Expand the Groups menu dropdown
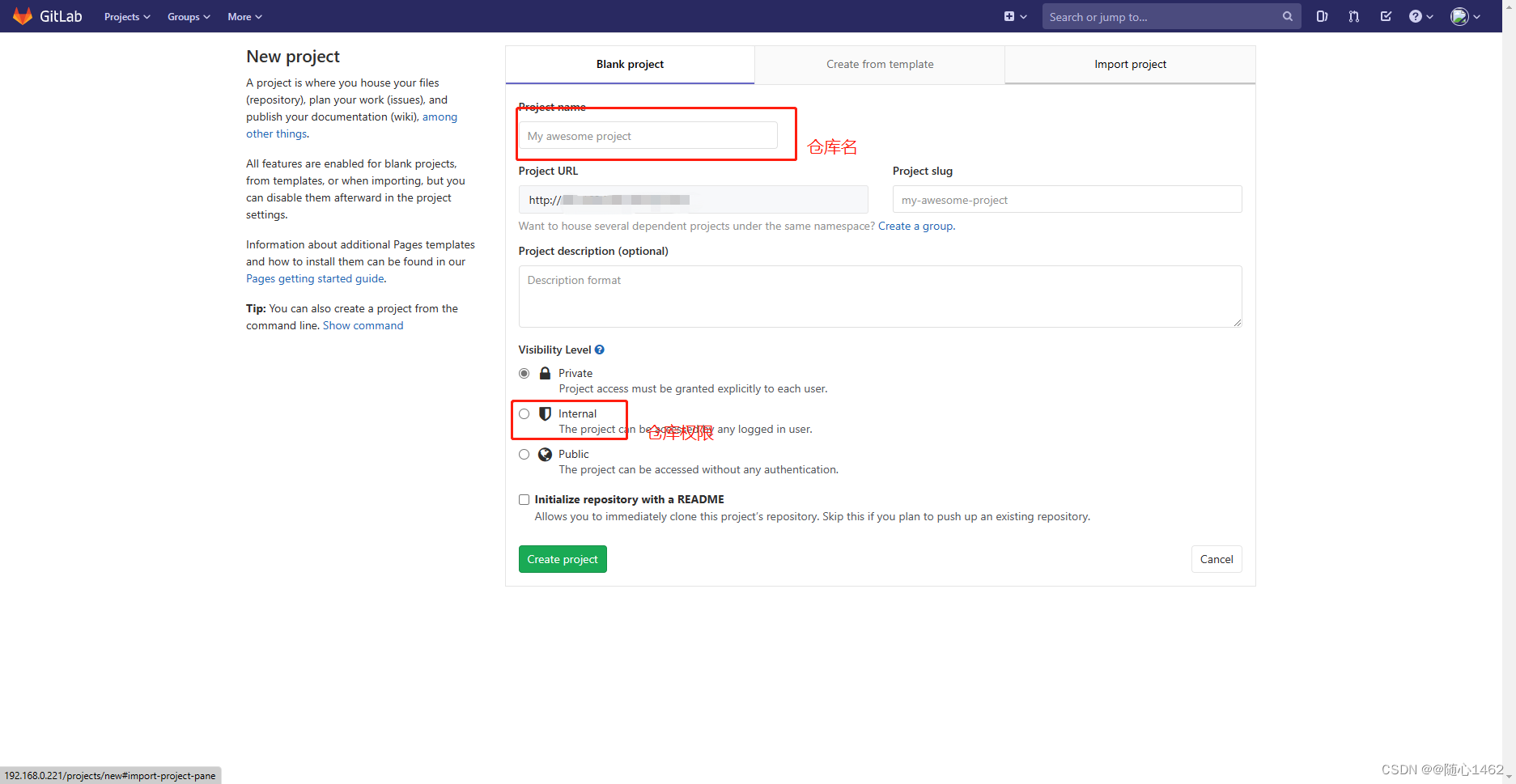The width and height of the screenshot is (1516, 784). pos(188,16)
